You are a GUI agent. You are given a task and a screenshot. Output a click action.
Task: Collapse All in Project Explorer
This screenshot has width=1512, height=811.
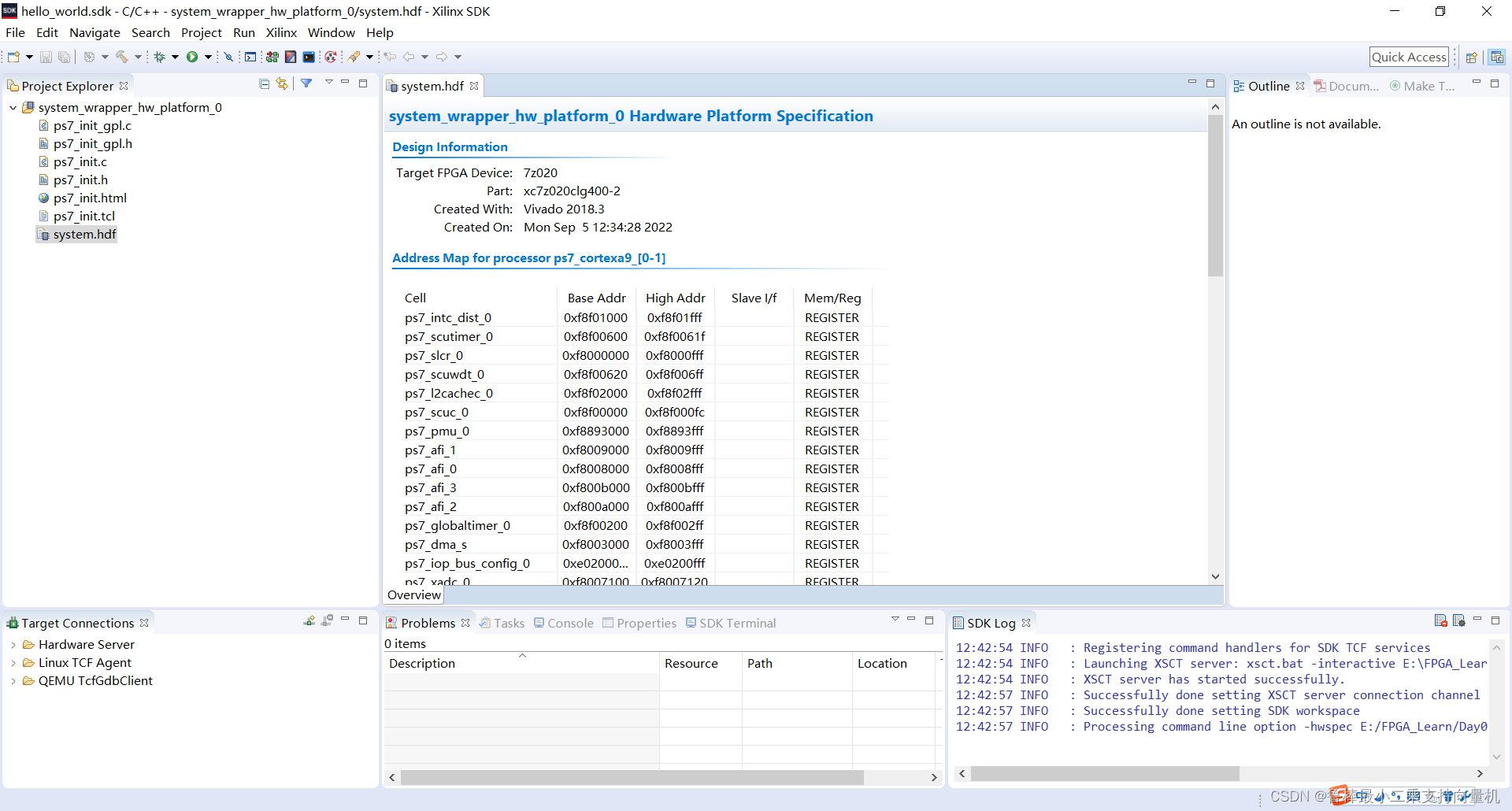265,83
